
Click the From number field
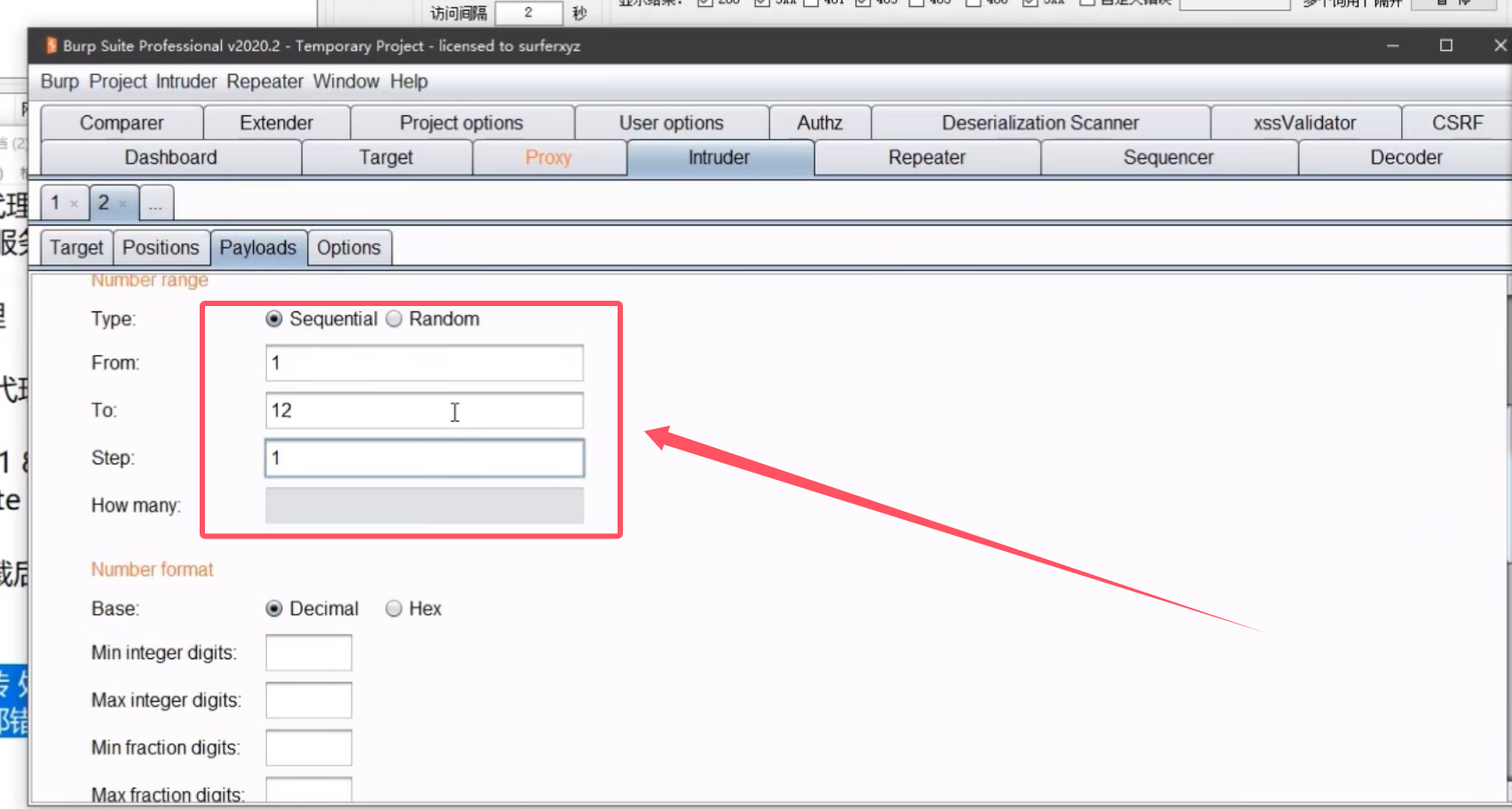424,363
